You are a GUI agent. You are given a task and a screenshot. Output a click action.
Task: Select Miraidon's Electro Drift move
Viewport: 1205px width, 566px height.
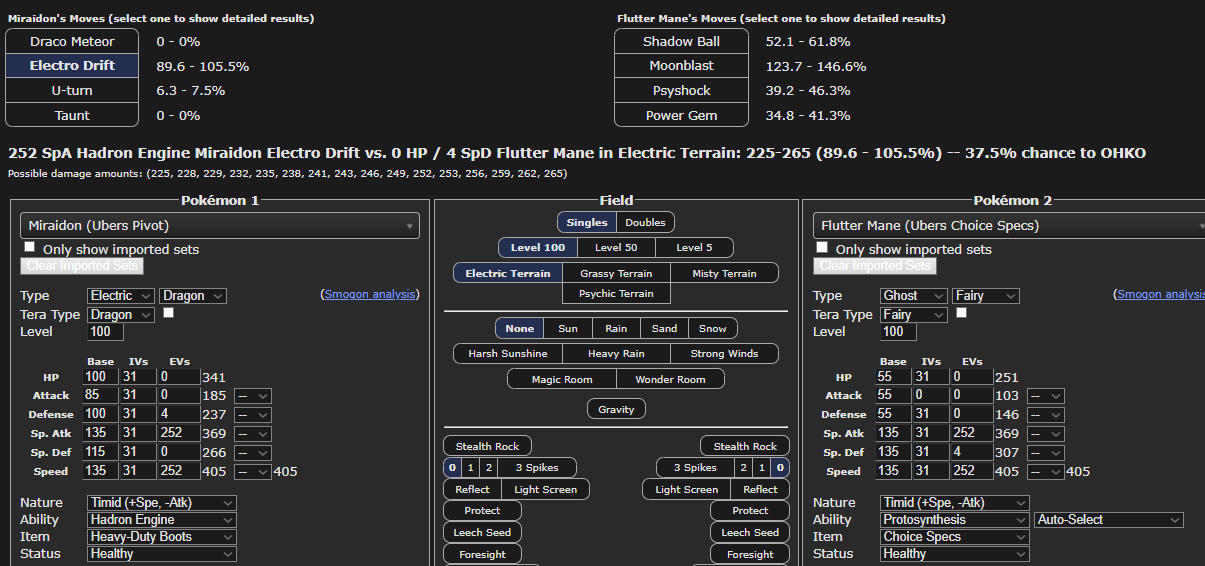(x=72, y=66)
